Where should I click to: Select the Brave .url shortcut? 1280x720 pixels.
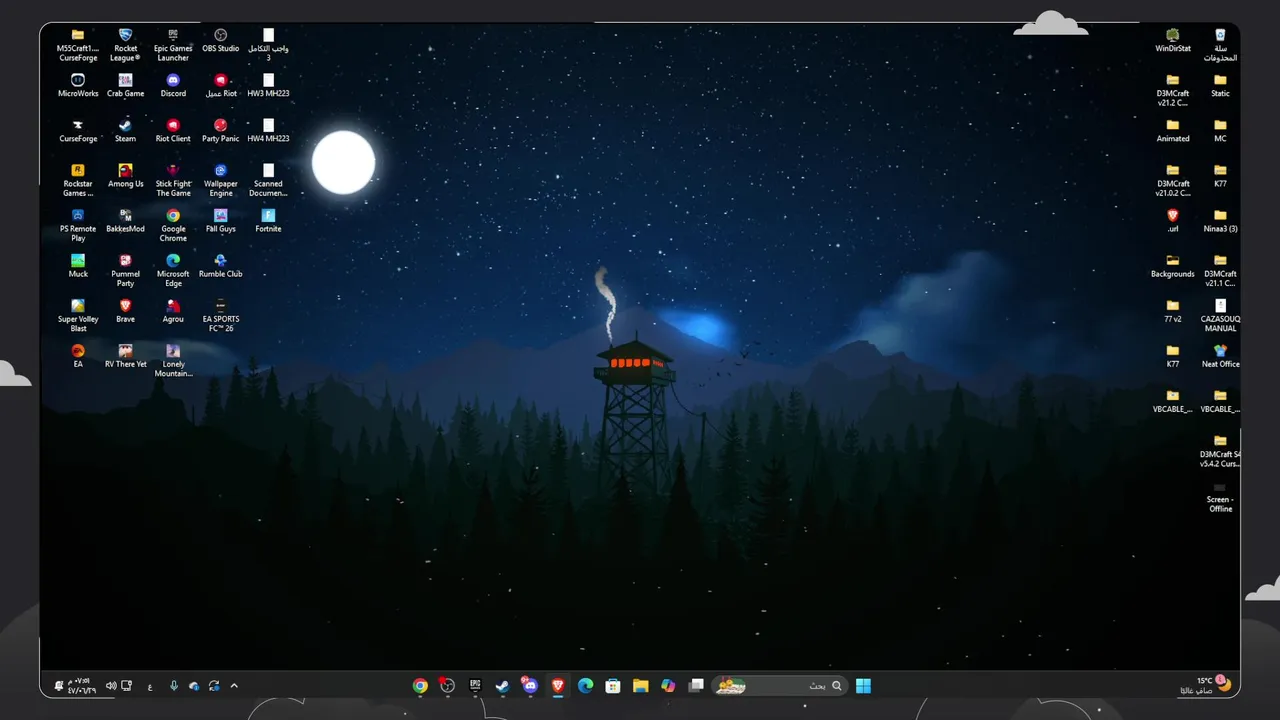pyautogui.click(x=1173, y=221)
